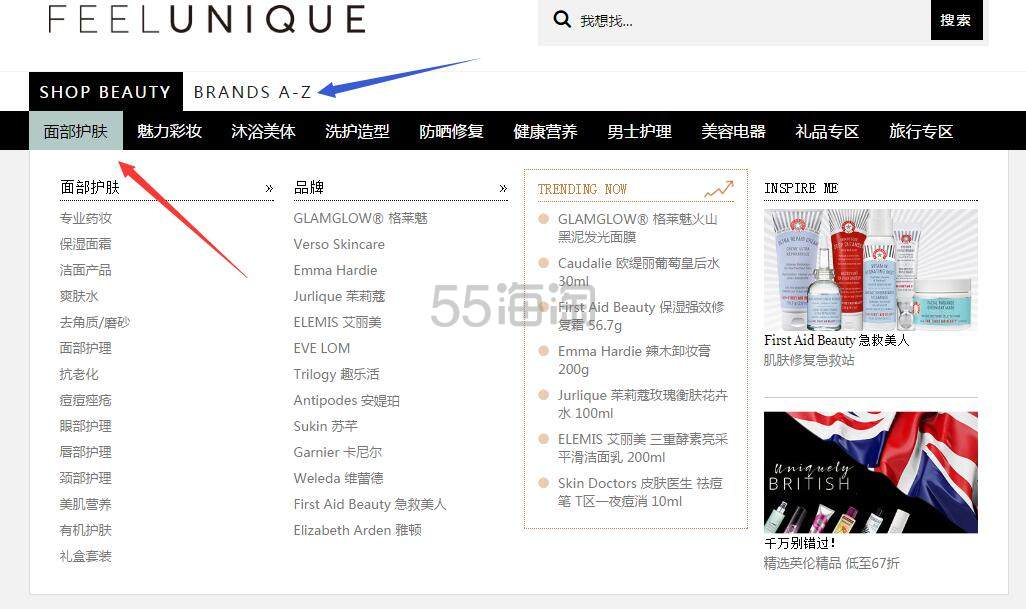The height and width of the screenshot is (609, 1026).
Task: Open the 旅行专区 navigation menu
Action: 921,131
